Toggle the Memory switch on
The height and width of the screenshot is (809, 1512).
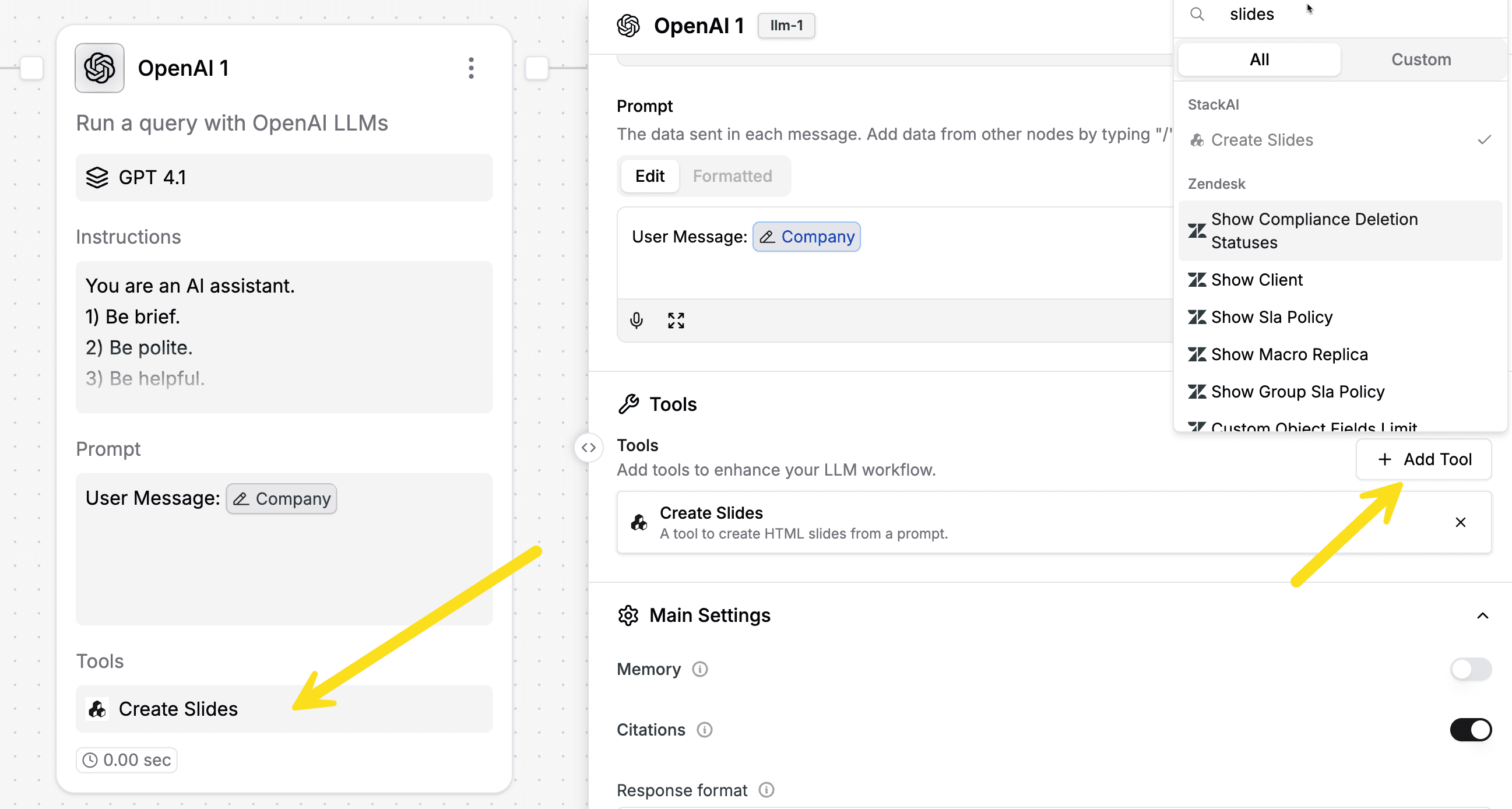click(1471, 669)
